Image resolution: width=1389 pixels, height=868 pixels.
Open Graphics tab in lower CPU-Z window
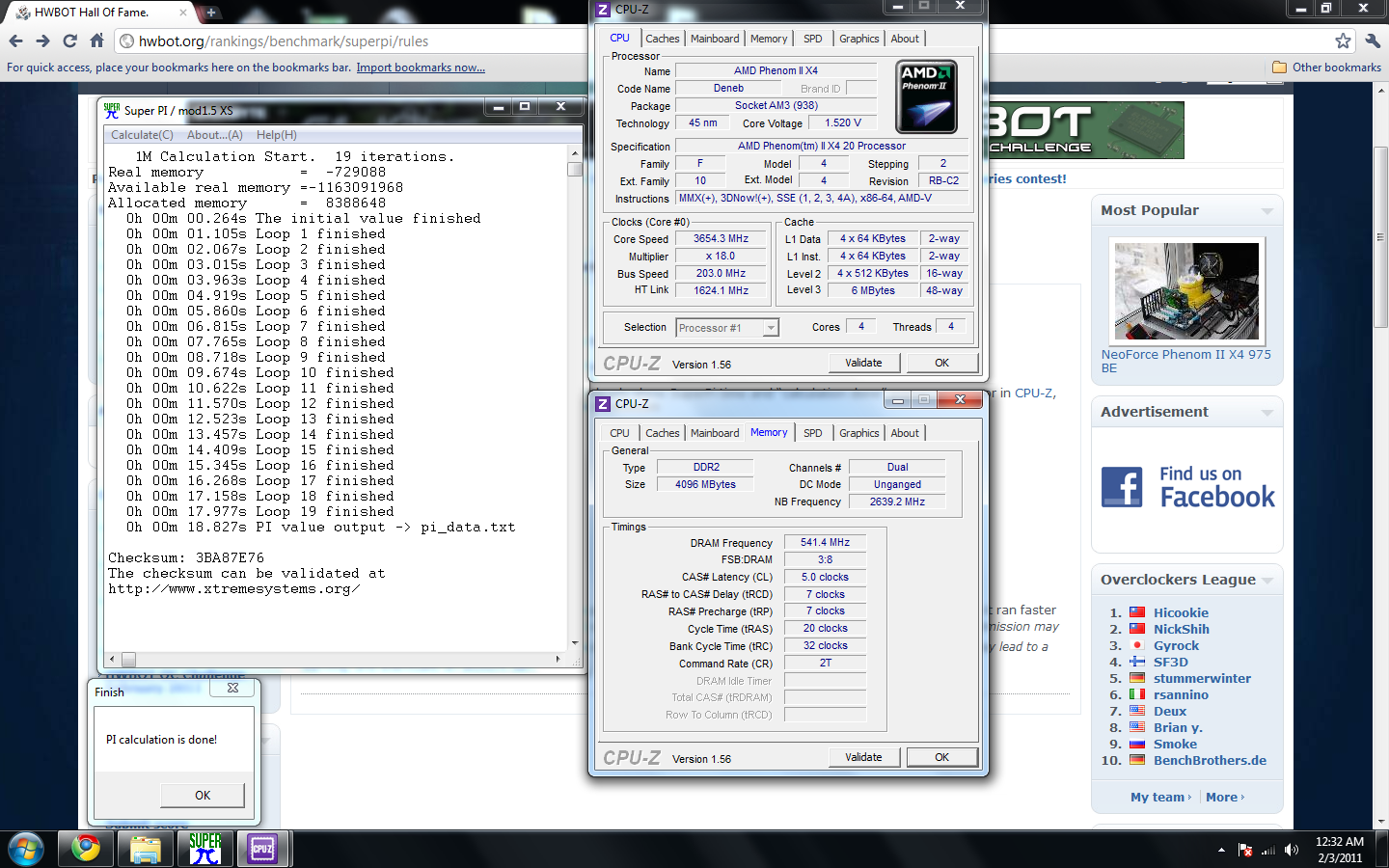click(x=858, y=433)
